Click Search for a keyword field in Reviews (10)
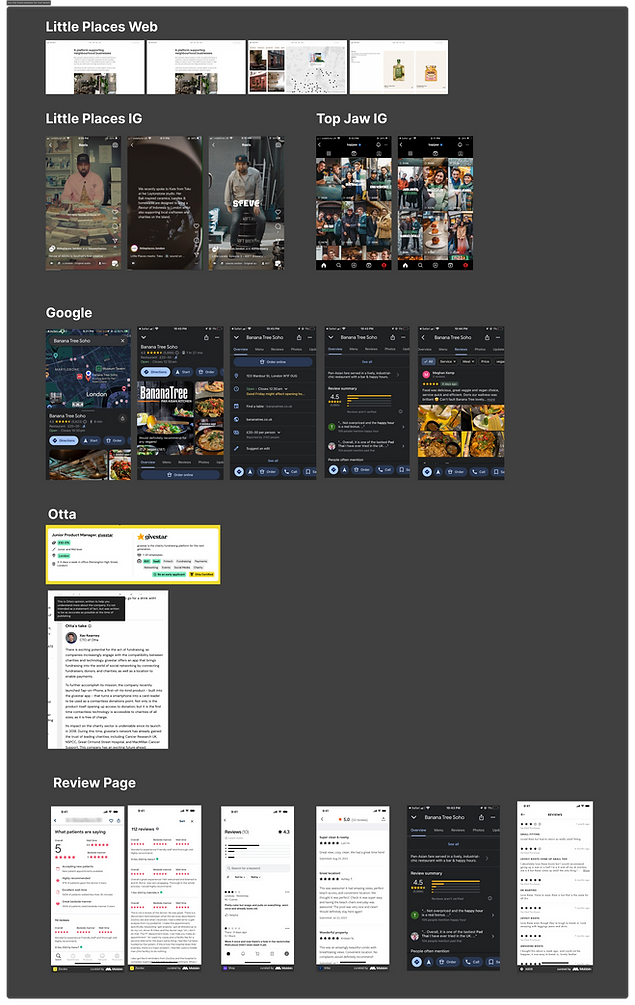Screen dimensions: 635x1005 coord(258,868)
